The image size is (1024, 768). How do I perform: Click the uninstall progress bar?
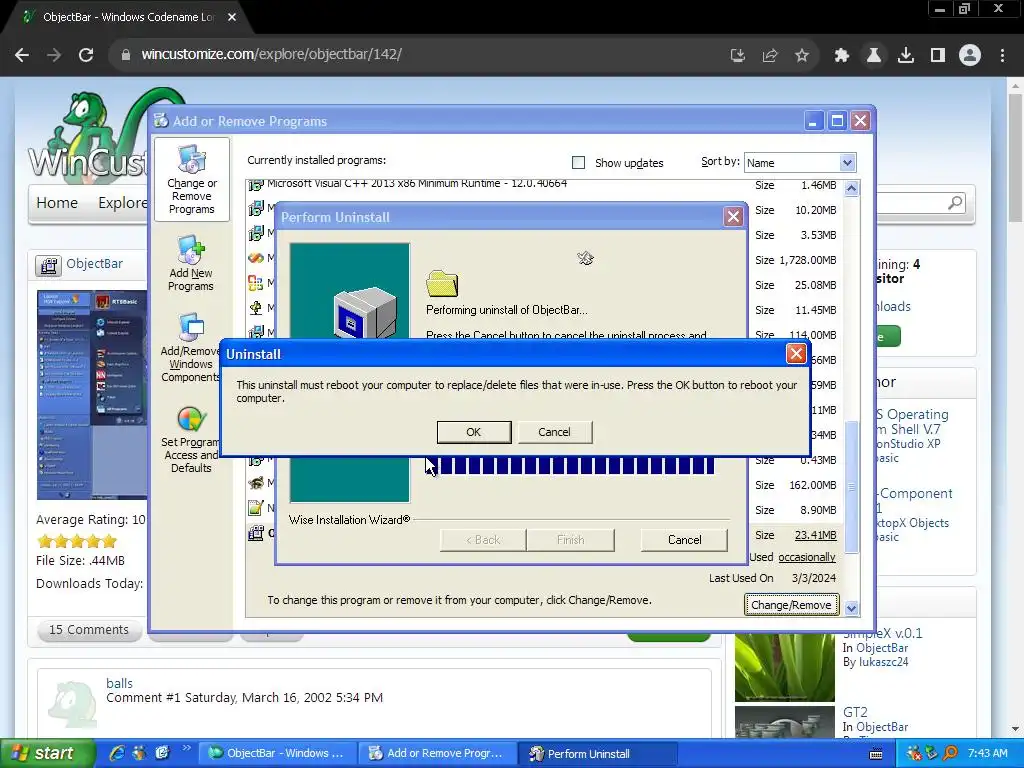pos(570,466)
